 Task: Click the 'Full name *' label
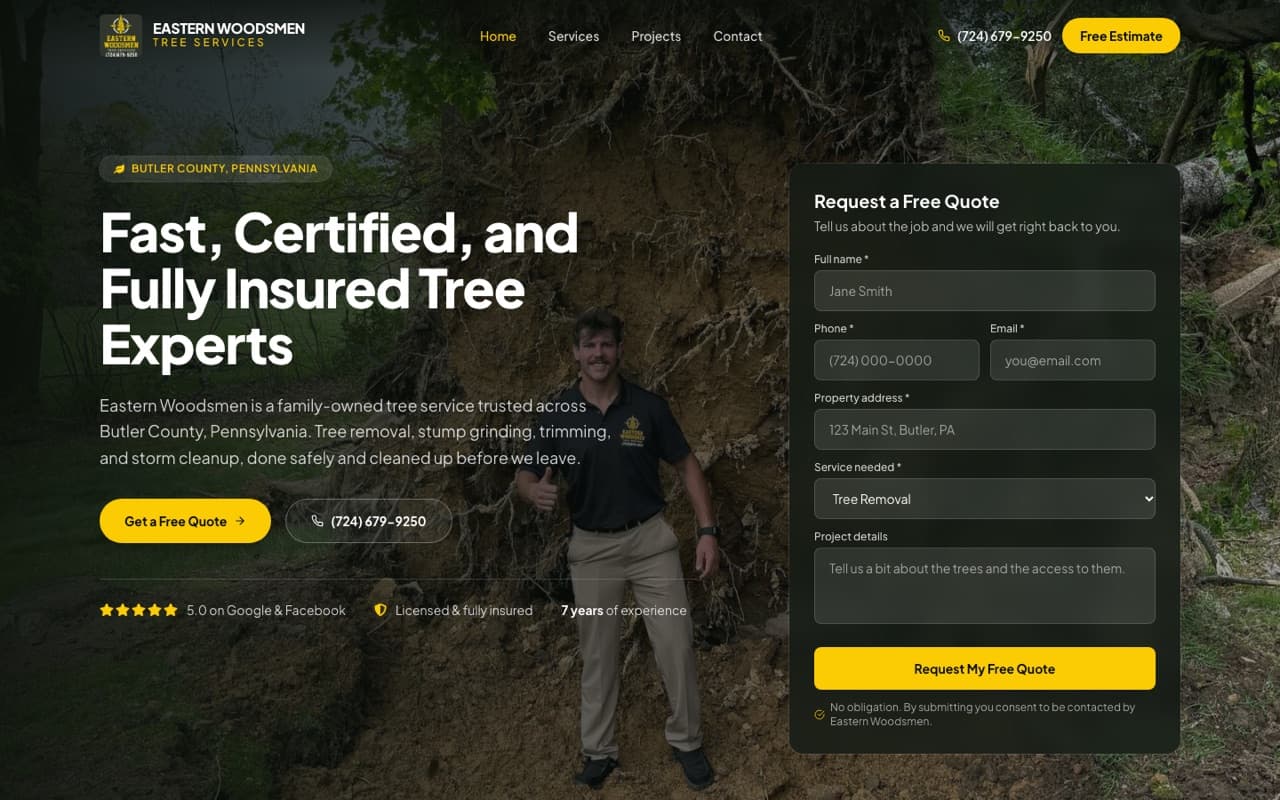[841, 259]
